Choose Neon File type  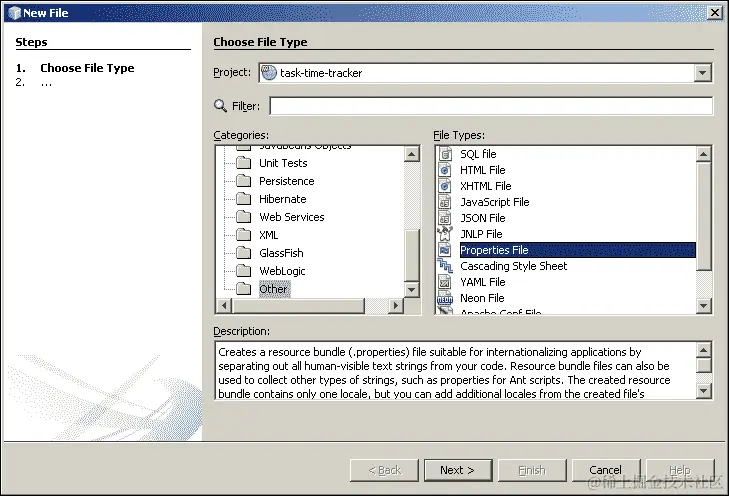click(x=482, y=298)
